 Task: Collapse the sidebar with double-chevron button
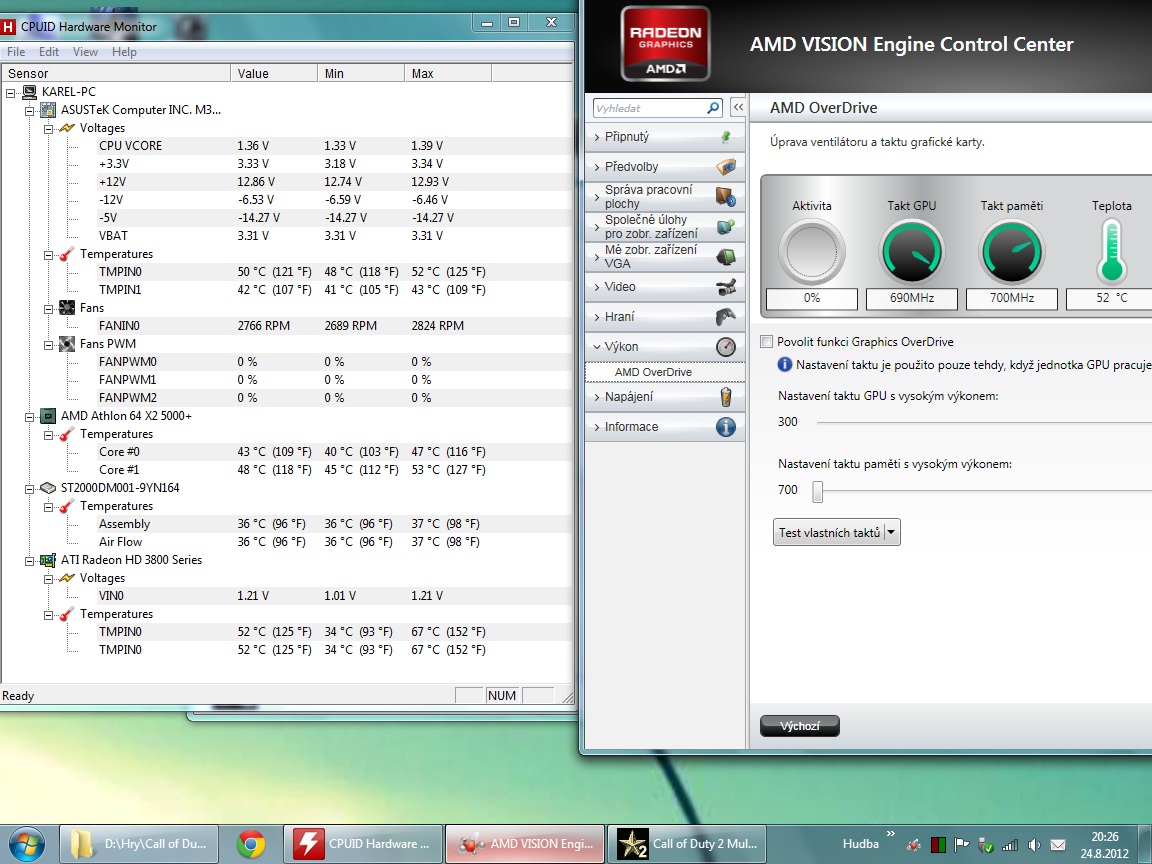(x=738, y=107)
